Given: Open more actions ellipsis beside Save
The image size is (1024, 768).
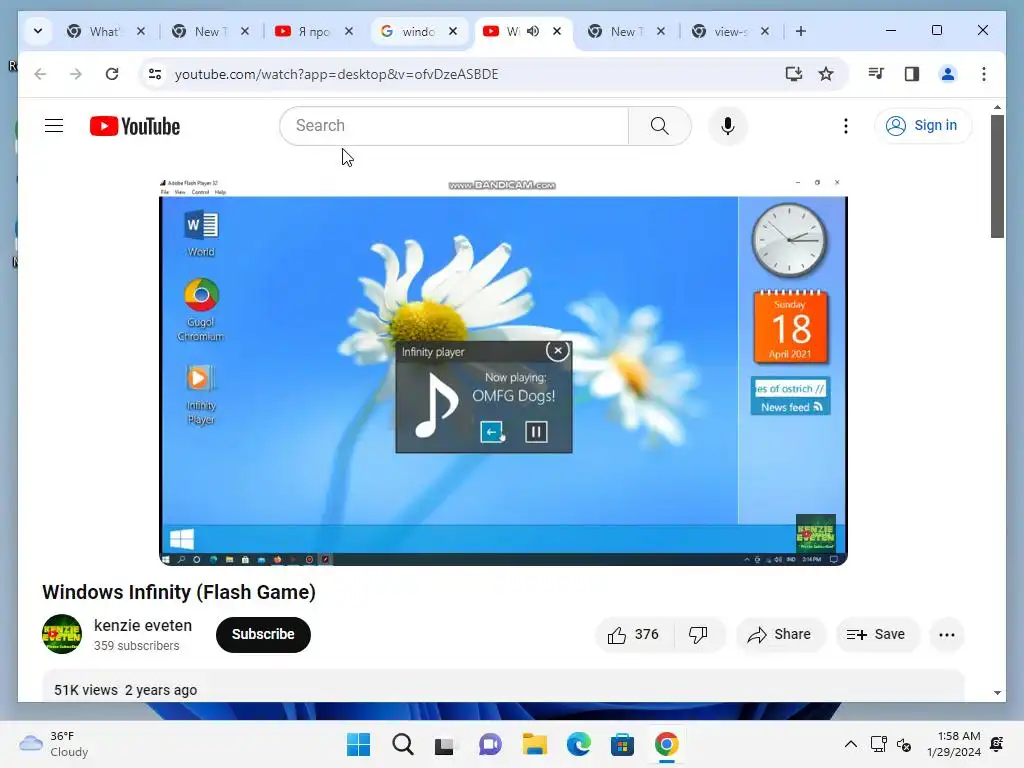Looking at the screenshot, I should (946, 634).
